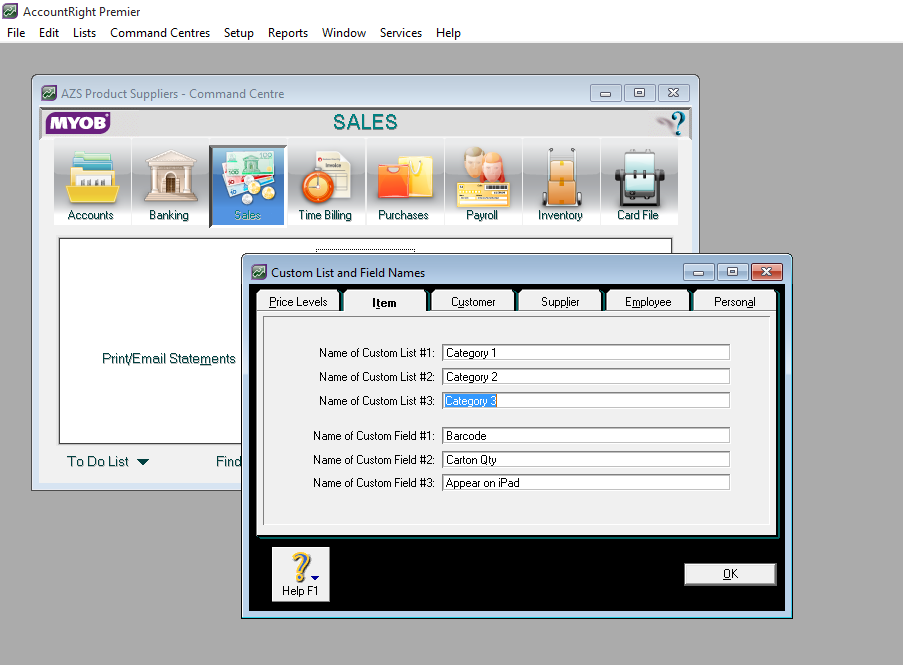The height and width of the screenshot is (665, 903).
Task: Open the Setup menu
Action: (x=238, y=33)
